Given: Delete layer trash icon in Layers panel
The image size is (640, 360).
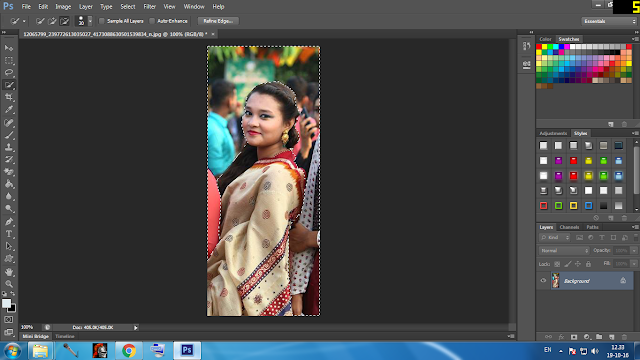Looking at the screenshot, I should 624,337.
